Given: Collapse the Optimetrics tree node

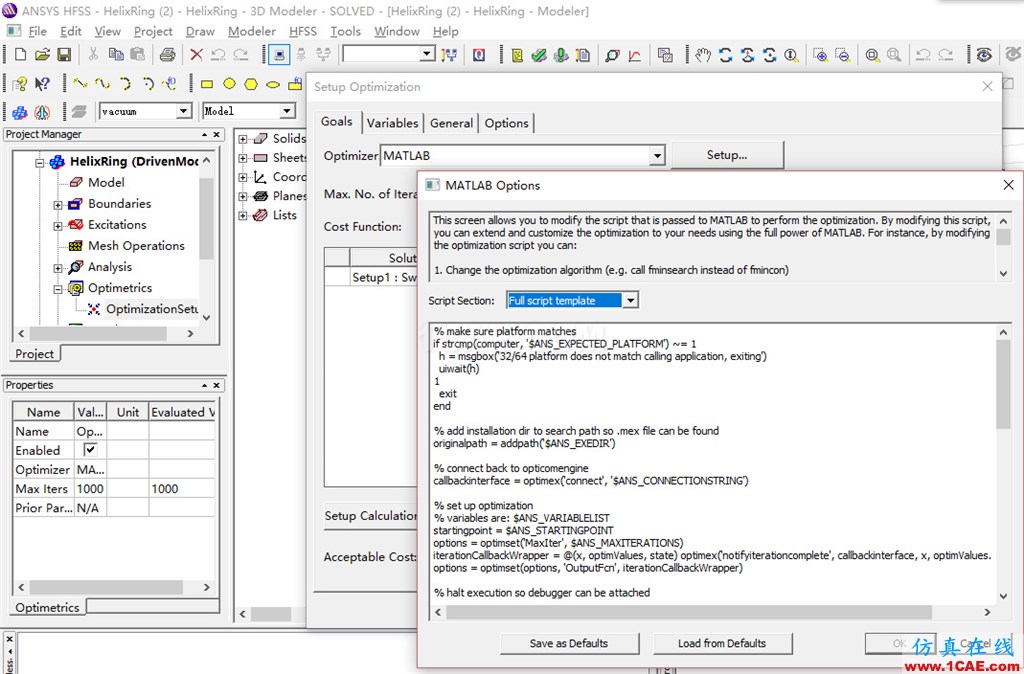Looking at the screenshot, I should pyautogui.click(x=57, y=289).
